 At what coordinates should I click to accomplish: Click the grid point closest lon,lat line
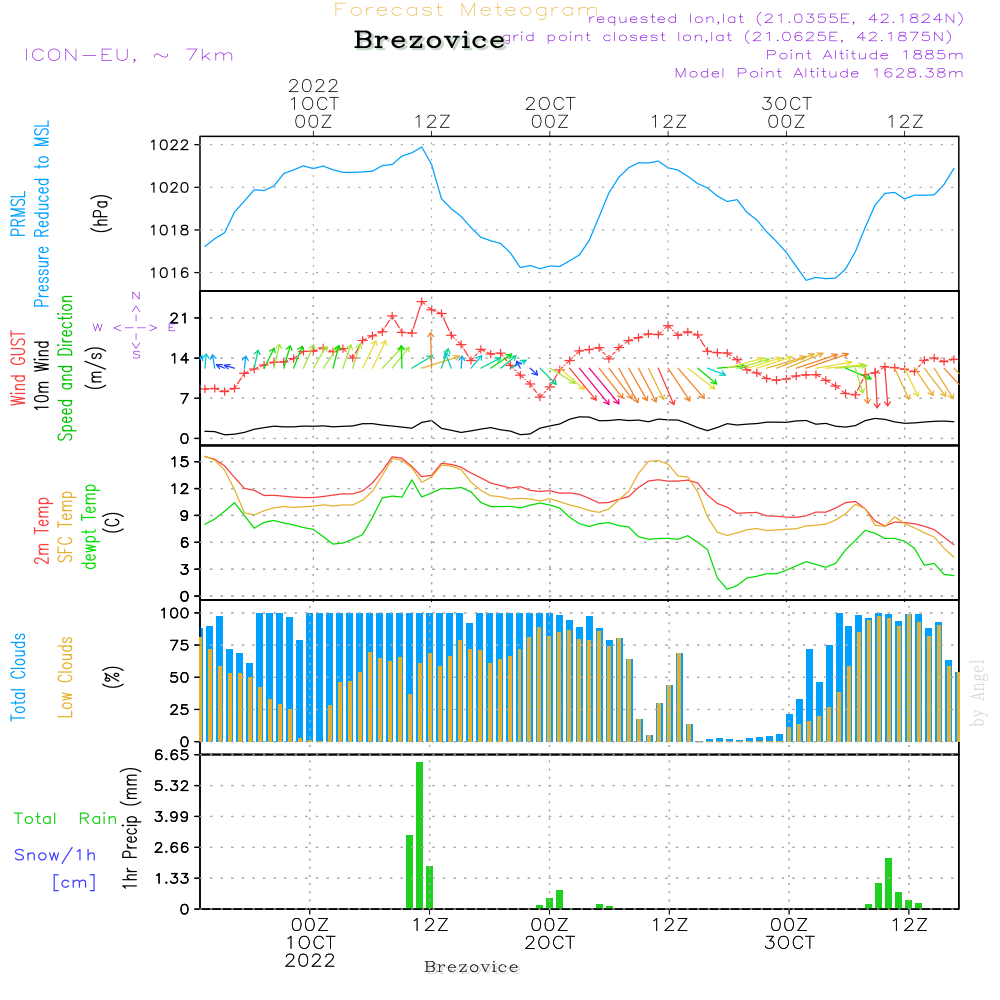tap(728, 37)
